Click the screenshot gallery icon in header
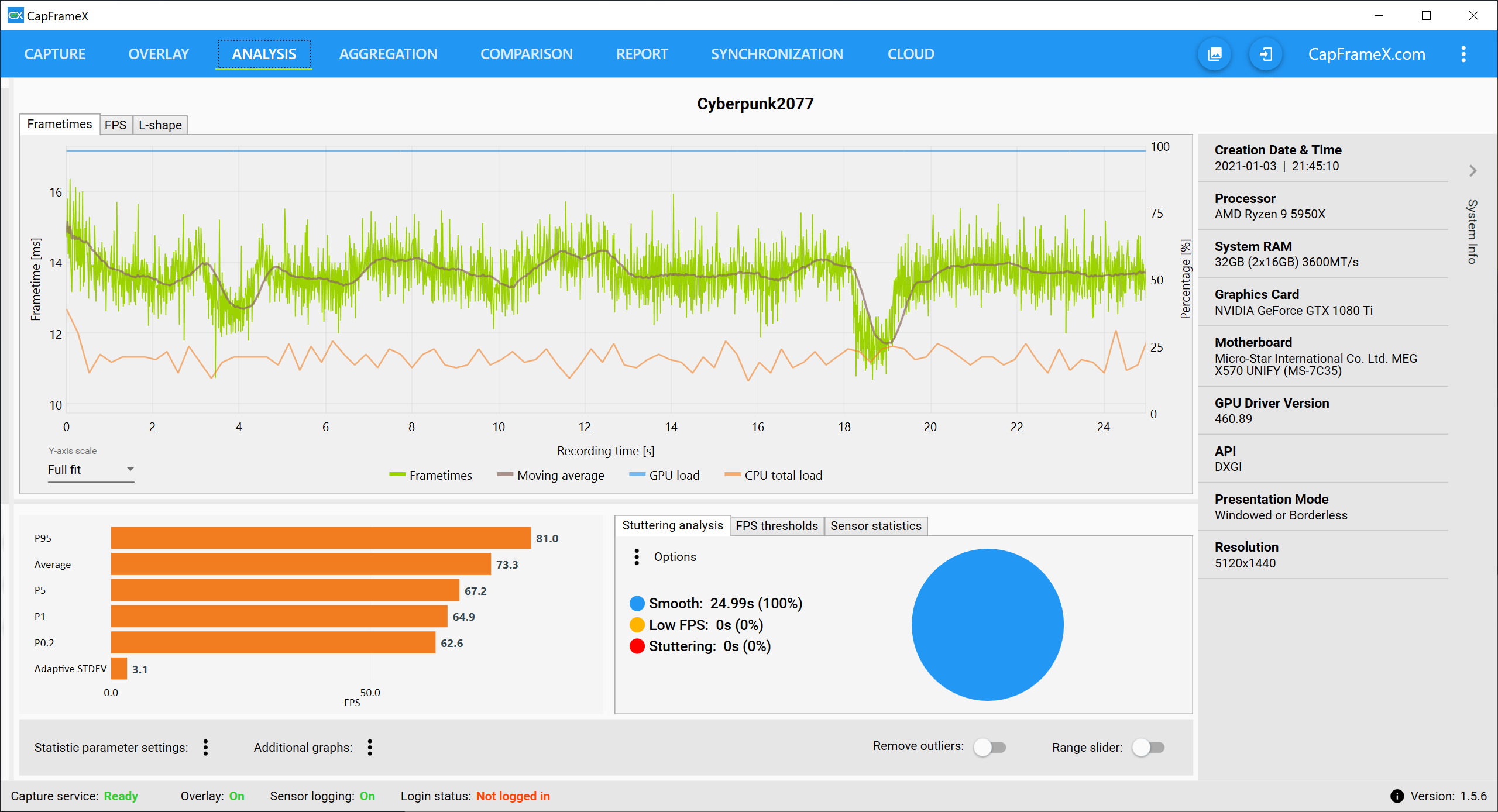 pos(1215,54)
